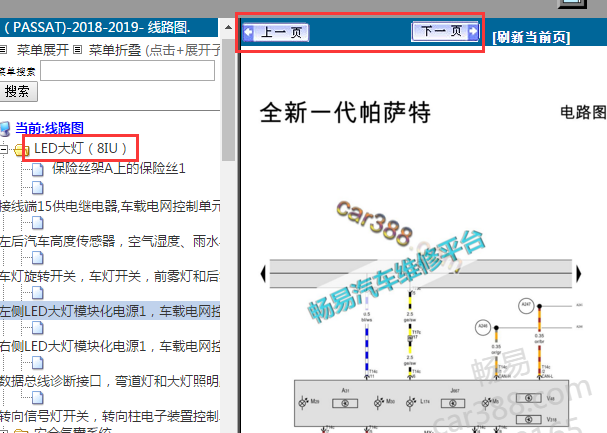The height and width of the screenshot is (433, 607).
Task: Click document icon above 车灯旋转开关
Action: tap(38, 258)
